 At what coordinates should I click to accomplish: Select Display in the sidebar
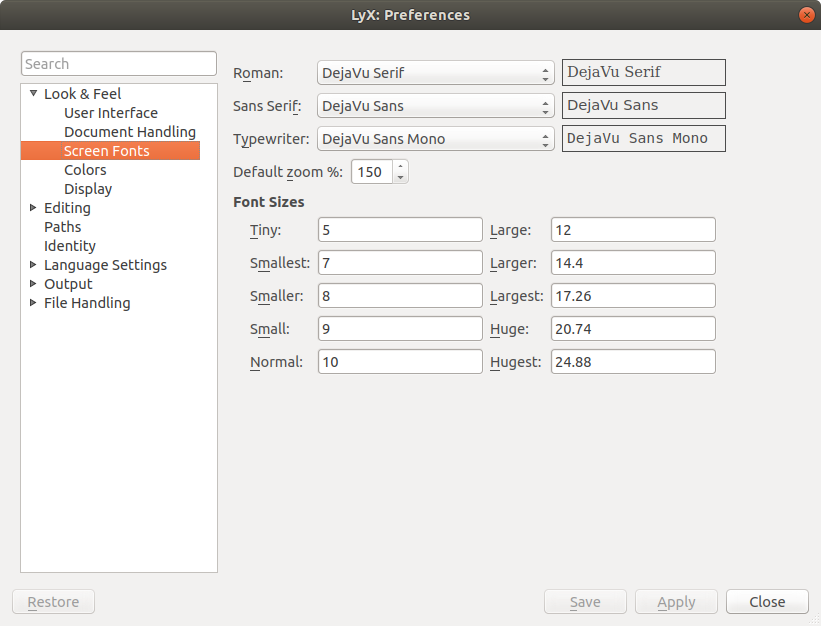tap(88, 189)
